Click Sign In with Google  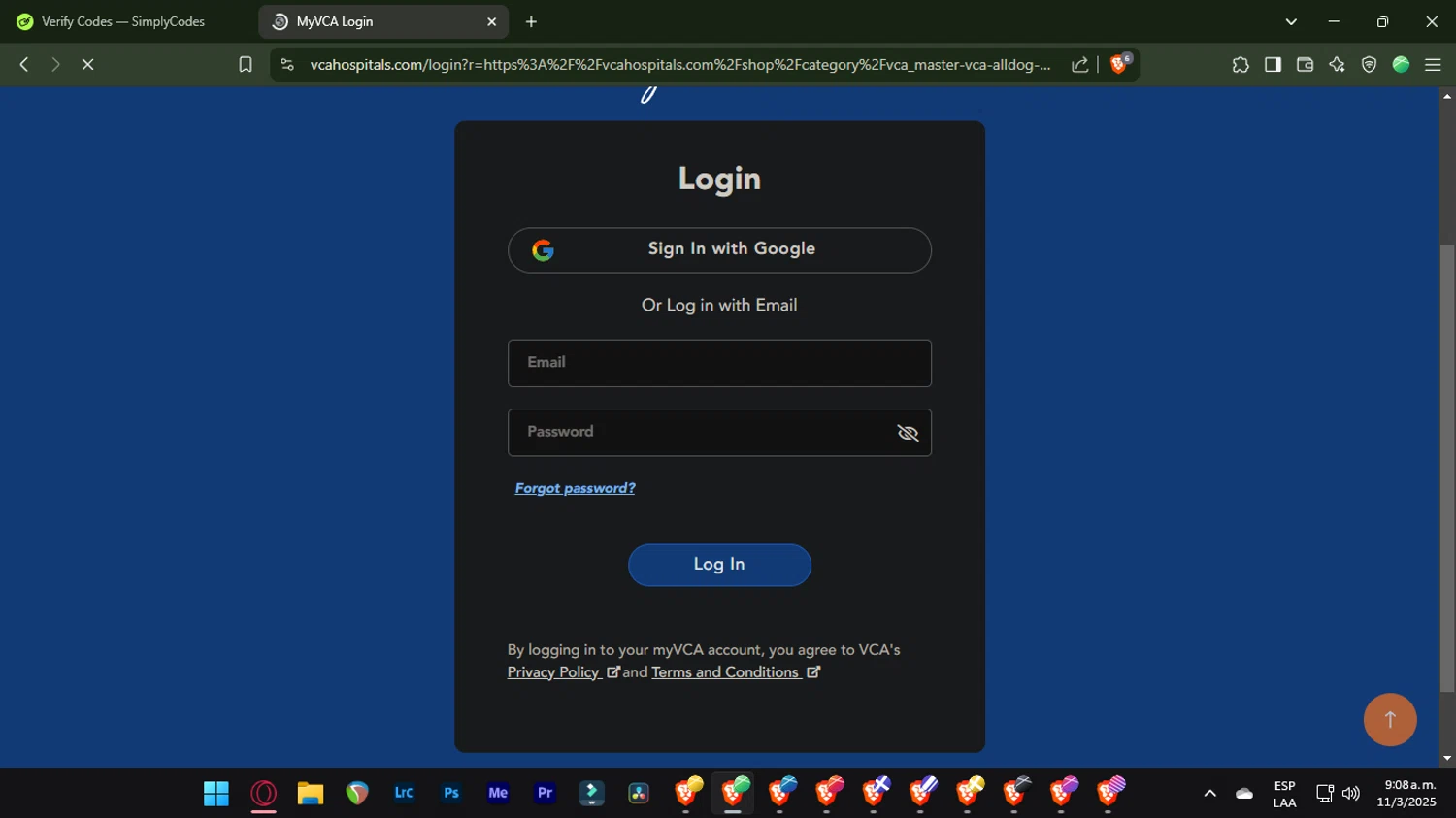pos(719,250)
